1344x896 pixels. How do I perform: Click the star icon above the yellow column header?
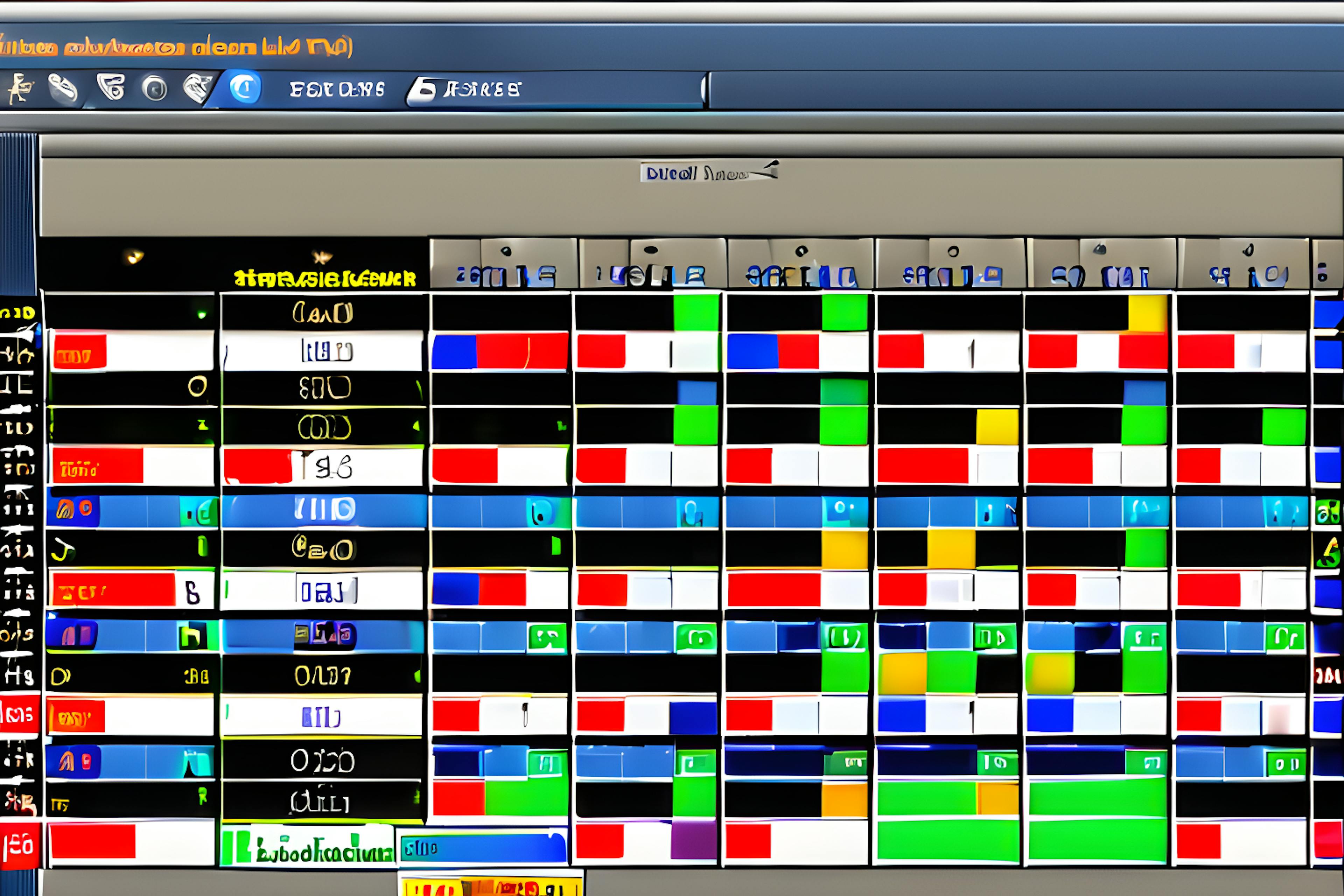(x=322, y=257)
